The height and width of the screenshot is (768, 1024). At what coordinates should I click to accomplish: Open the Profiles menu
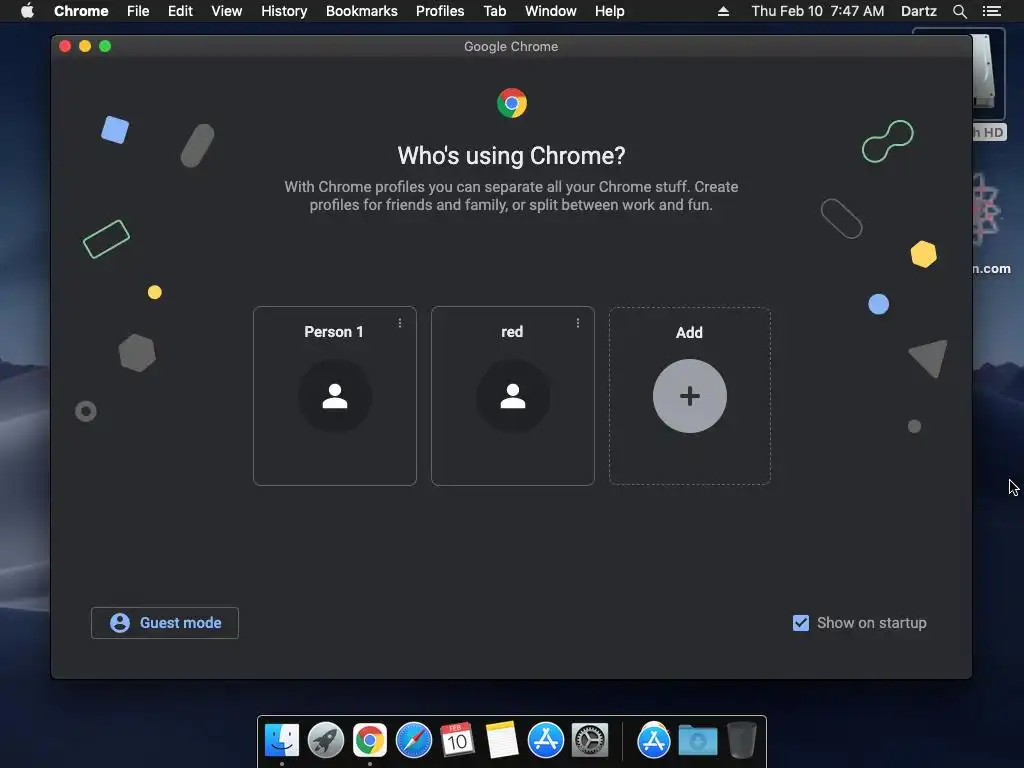click(x=440, y=11)
